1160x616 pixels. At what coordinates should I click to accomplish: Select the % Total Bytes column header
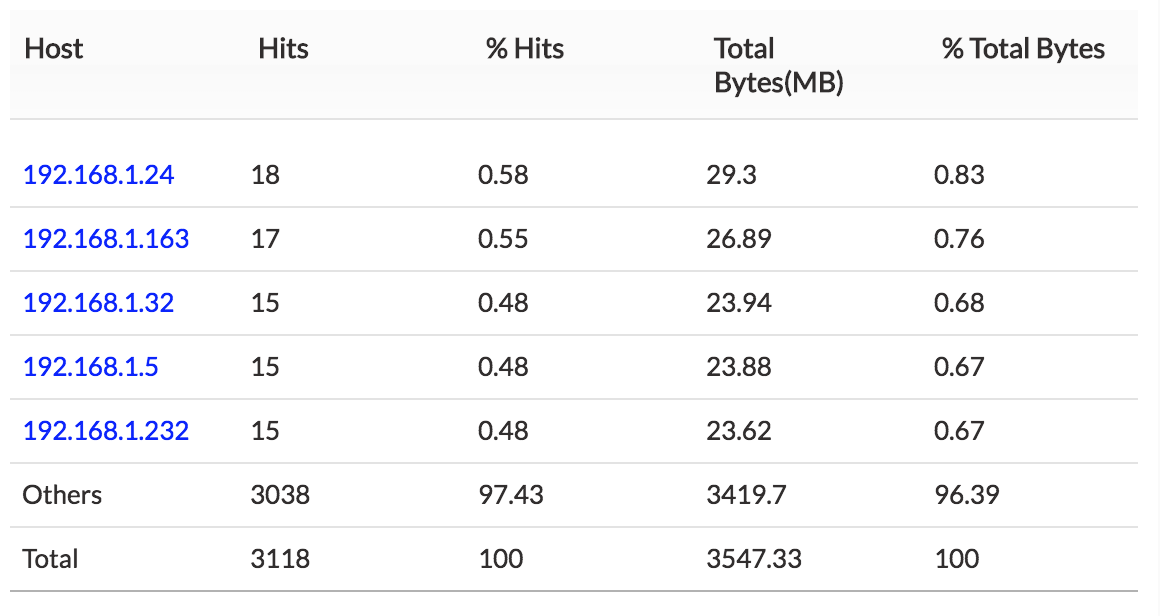[x=1023, y=49]
